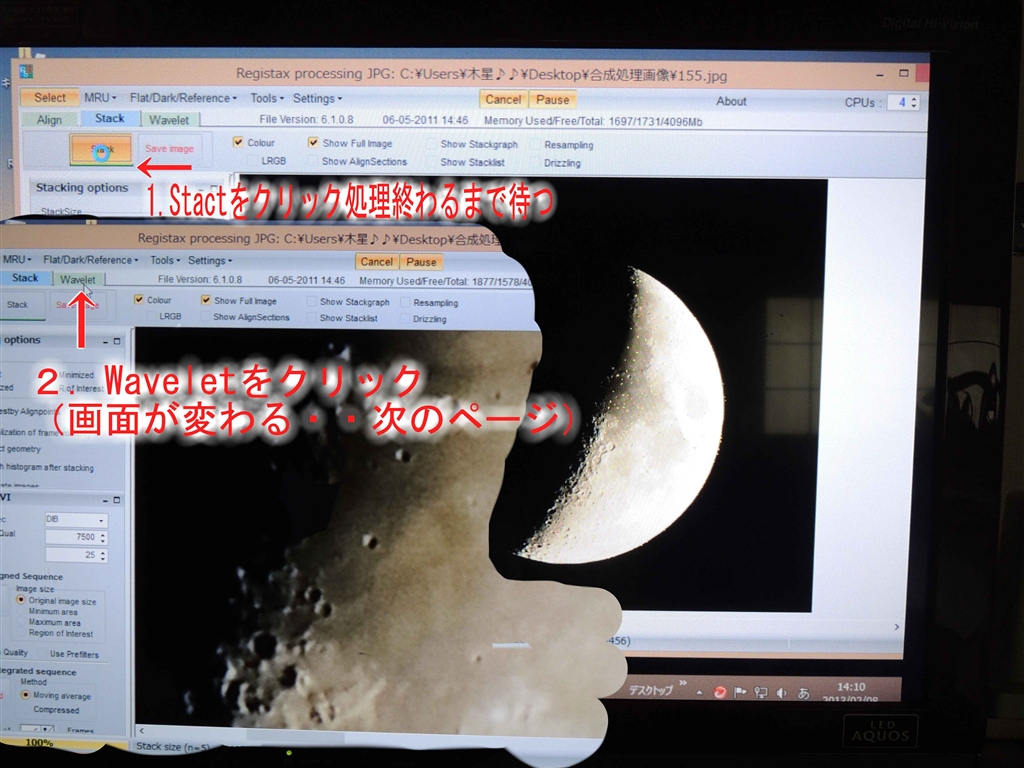The height and width of the screenshot is (768, 1024).
Task: Toggle LRGB checkbox in the back window
Action: pyautogui.click(x=253, y=160)
